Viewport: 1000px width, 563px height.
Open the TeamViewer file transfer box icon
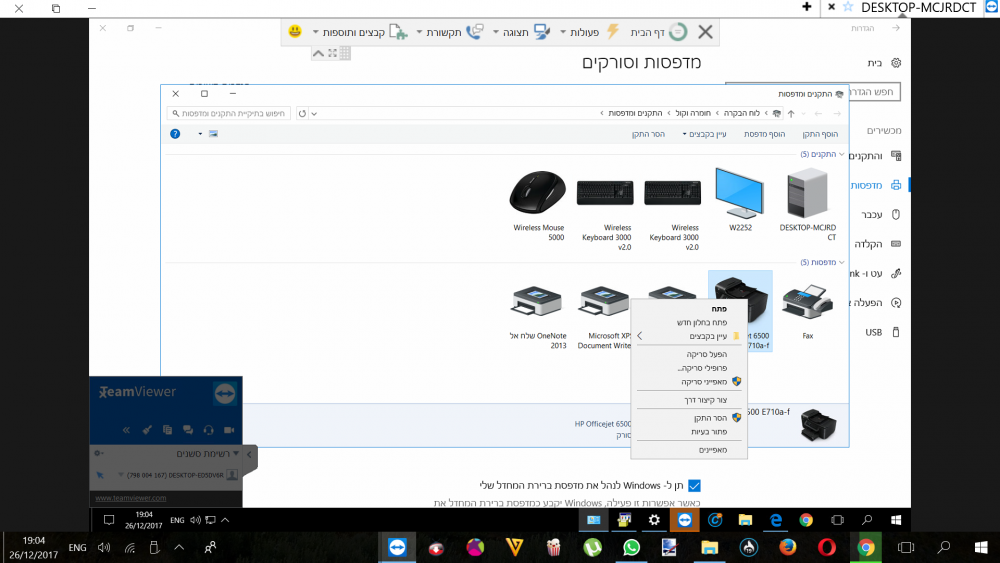[x=167, y=430]
